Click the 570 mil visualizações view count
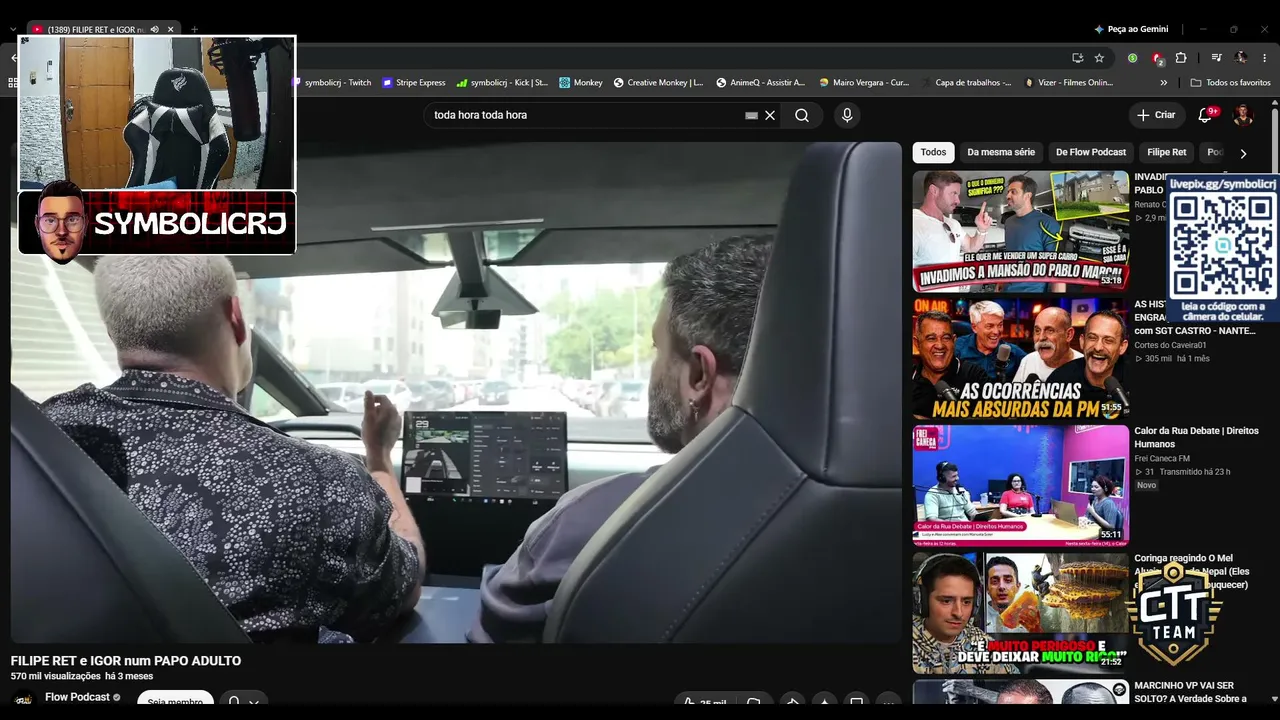This screenshot has height=720, width=1280. (56, 676)
